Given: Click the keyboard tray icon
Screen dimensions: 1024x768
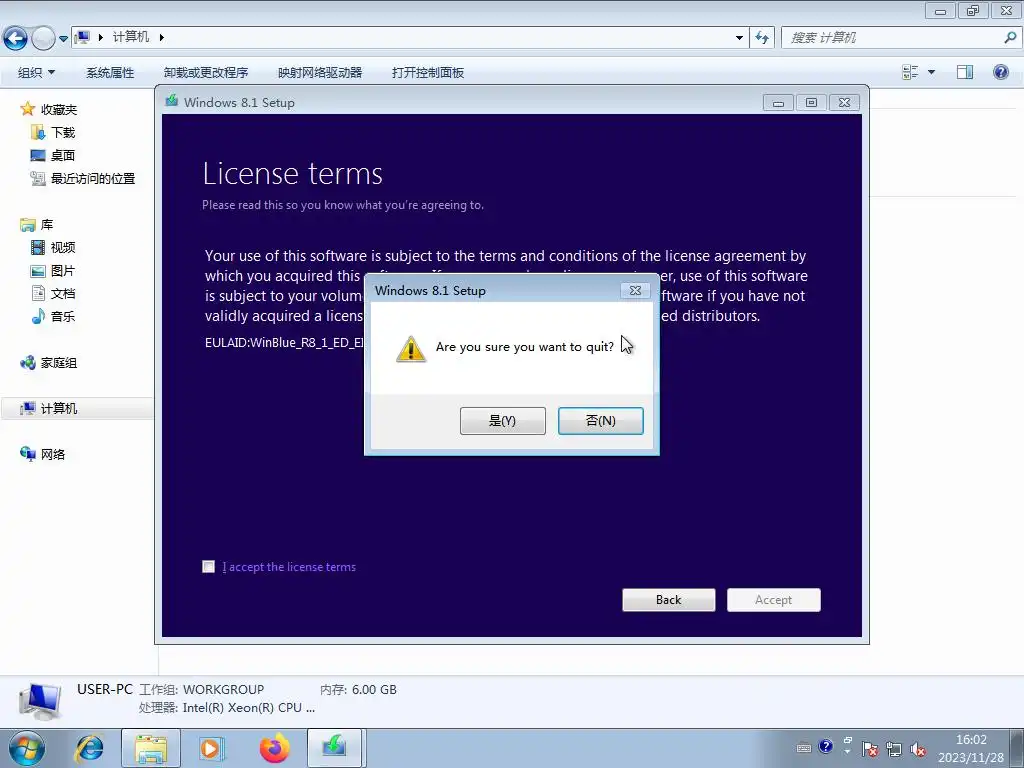Looking at the screenshot, I should [804, 748].
